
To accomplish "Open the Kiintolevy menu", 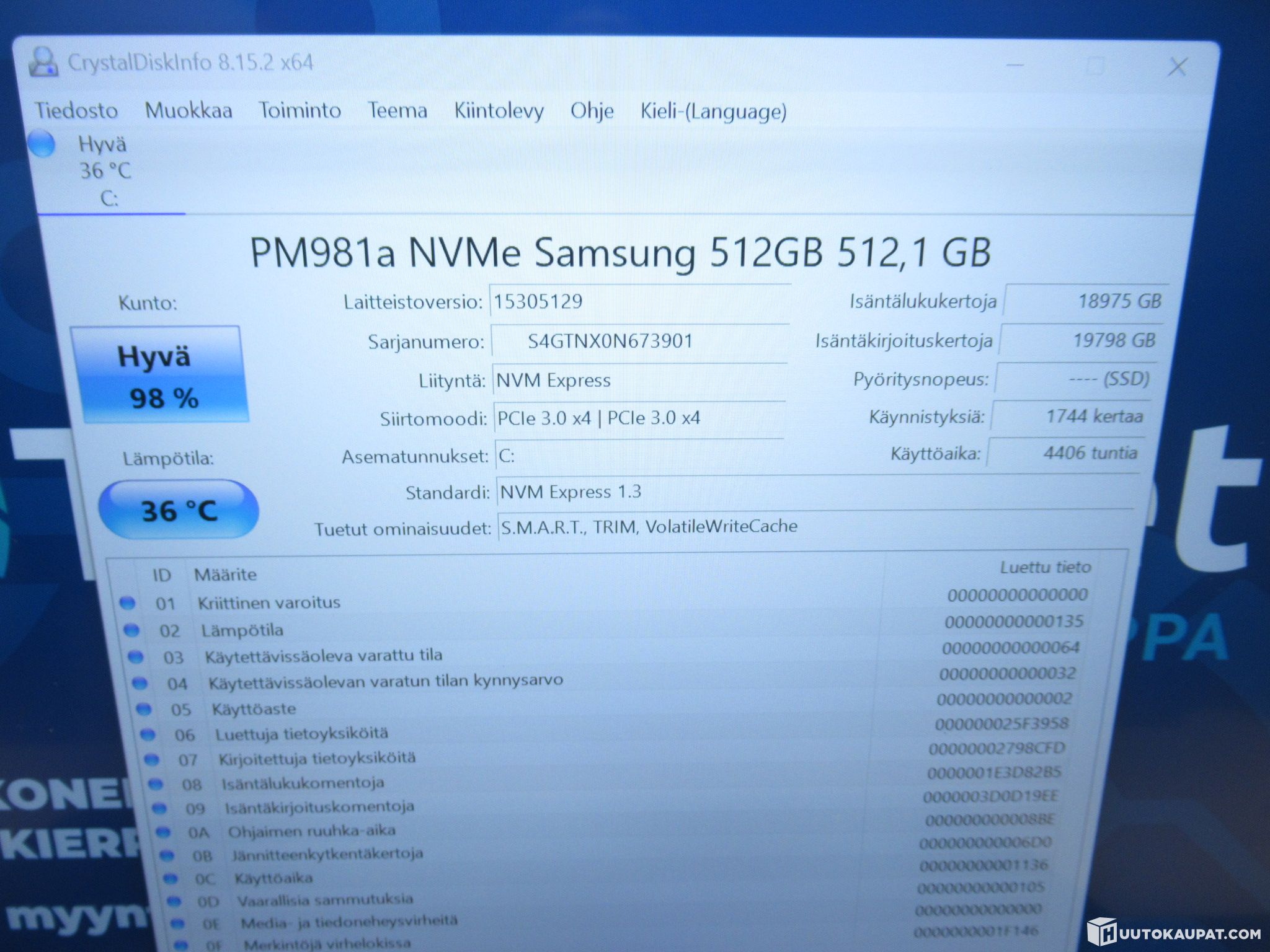I will pos(499,111).
